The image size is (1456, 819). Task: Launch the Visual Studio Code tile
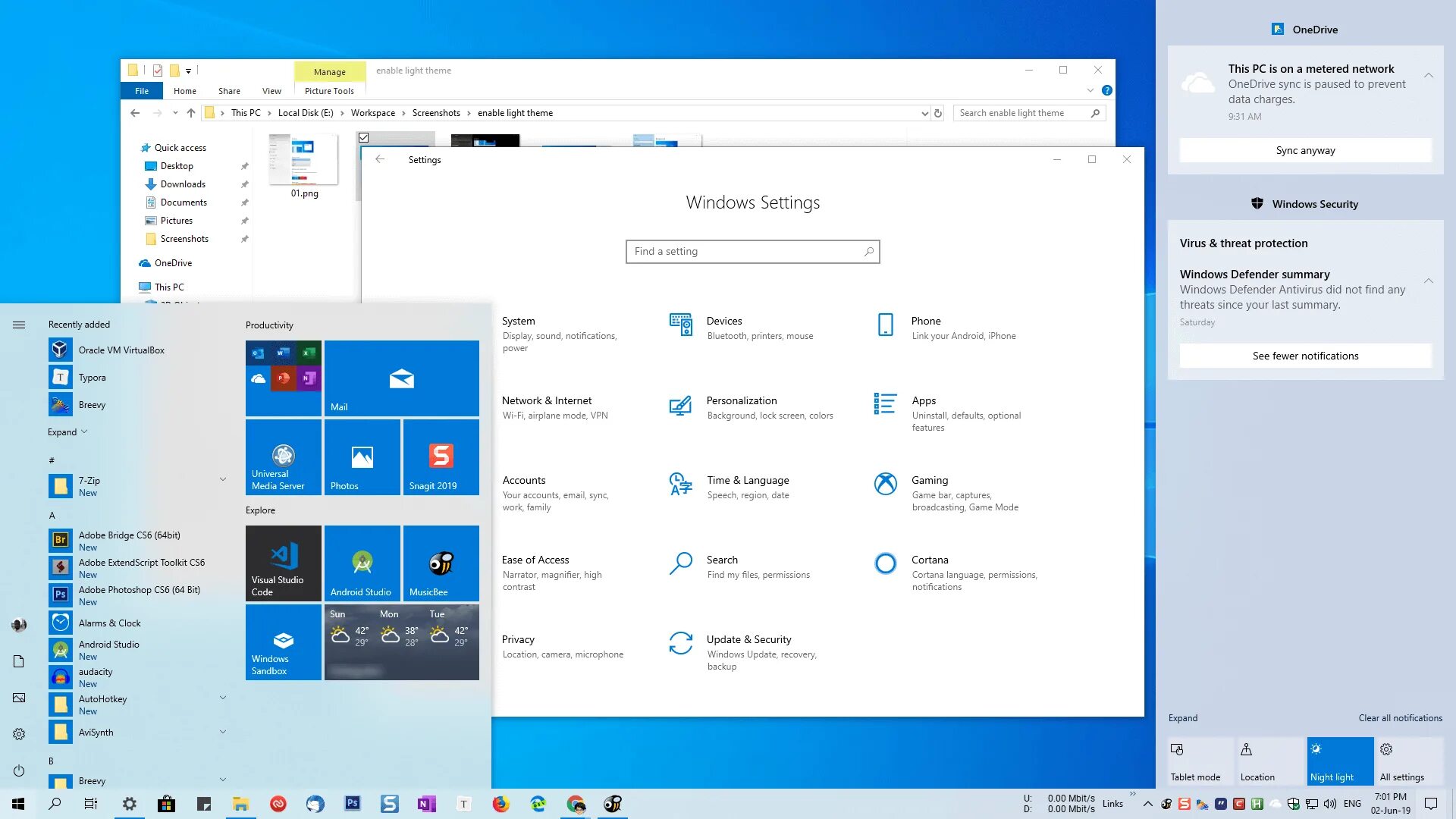pyautogui.click(x=283, y=563)
